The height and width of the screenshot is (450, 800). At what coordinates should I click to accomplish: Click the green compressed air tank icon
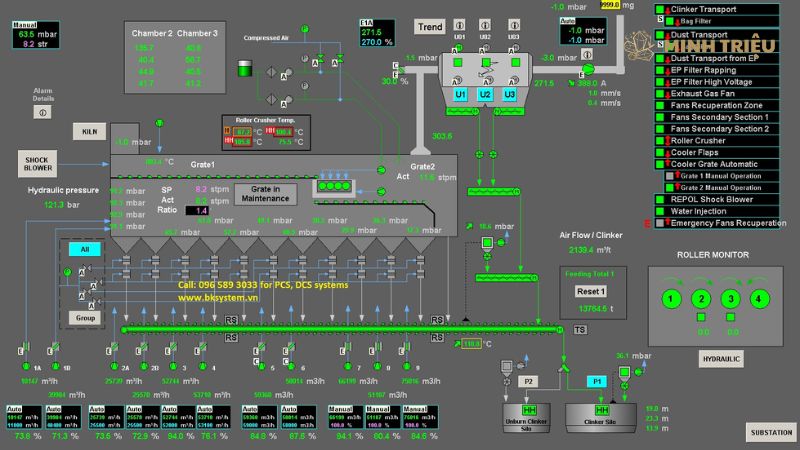coord(246,69)
